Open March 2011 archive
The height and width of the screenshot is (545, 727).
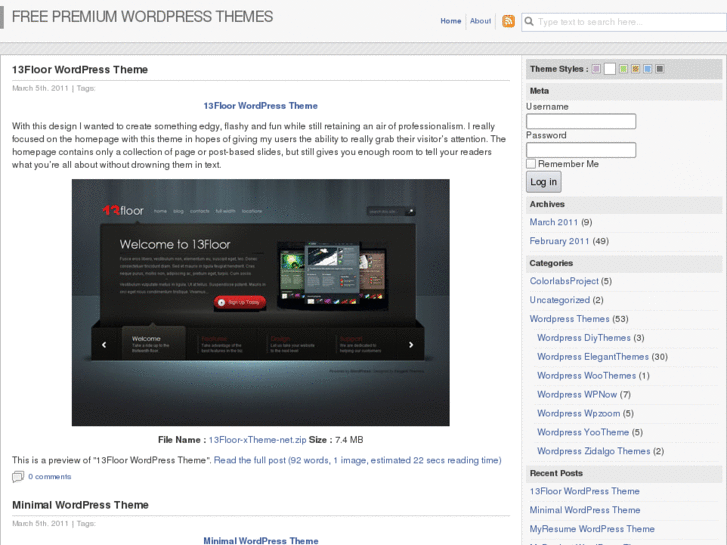(554, 222)
